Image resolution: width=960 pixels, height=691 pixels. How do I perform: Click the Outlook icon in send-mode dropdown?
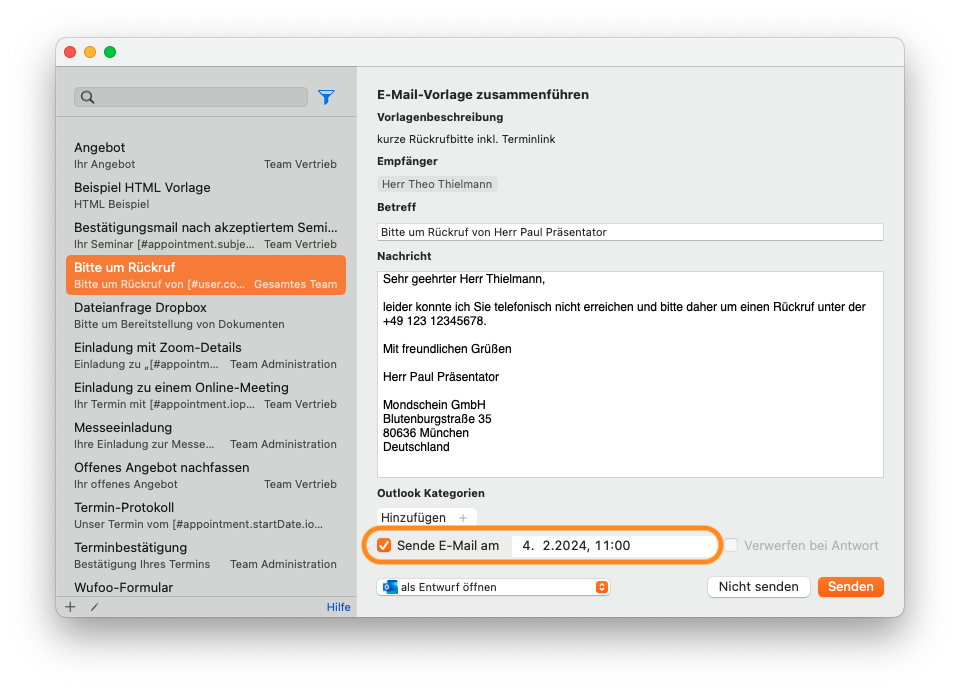point(390,587)
